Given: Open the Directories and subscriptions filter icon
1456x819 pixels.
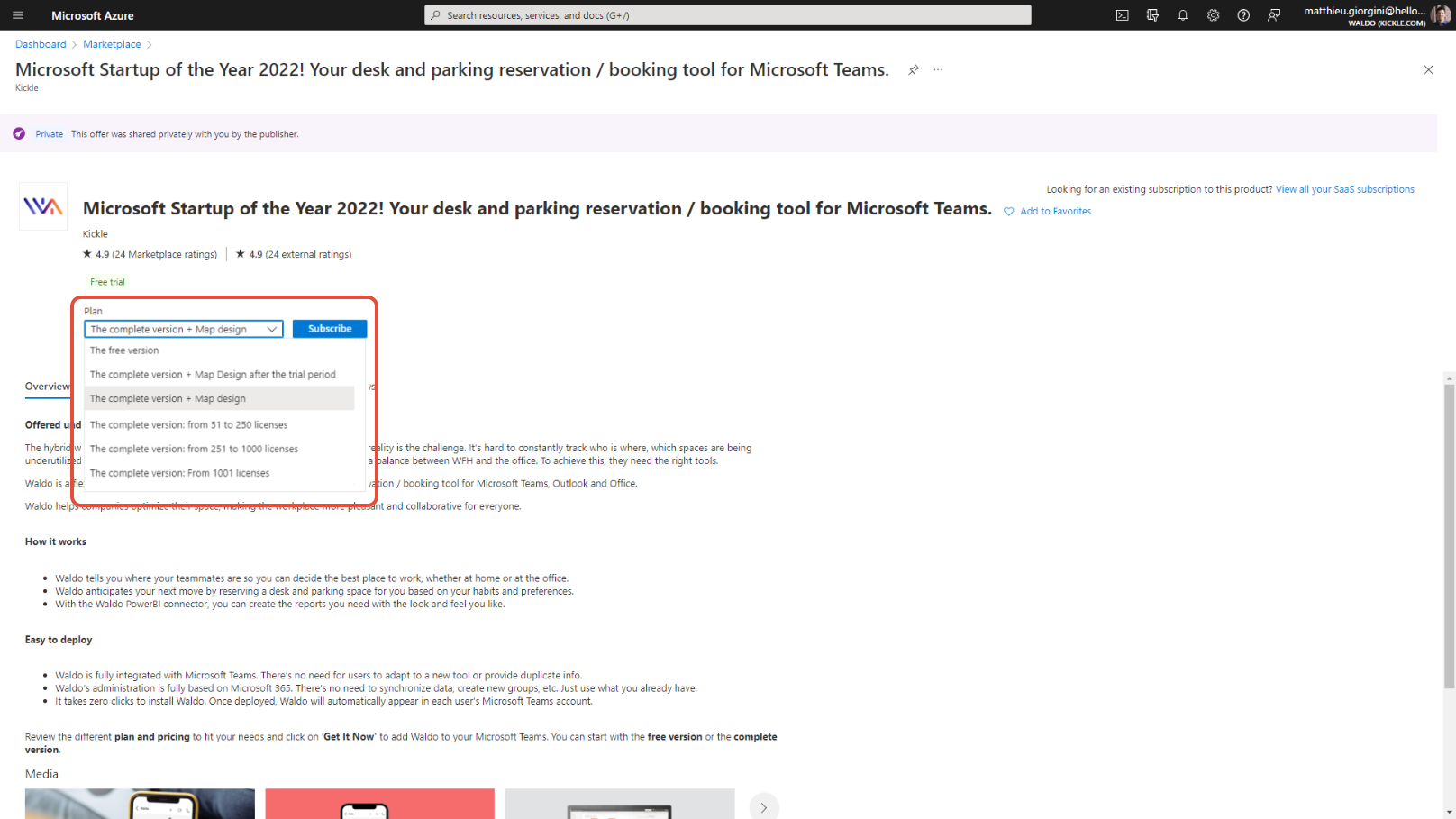Looking at the screenshot, I should click(1152, 15).
